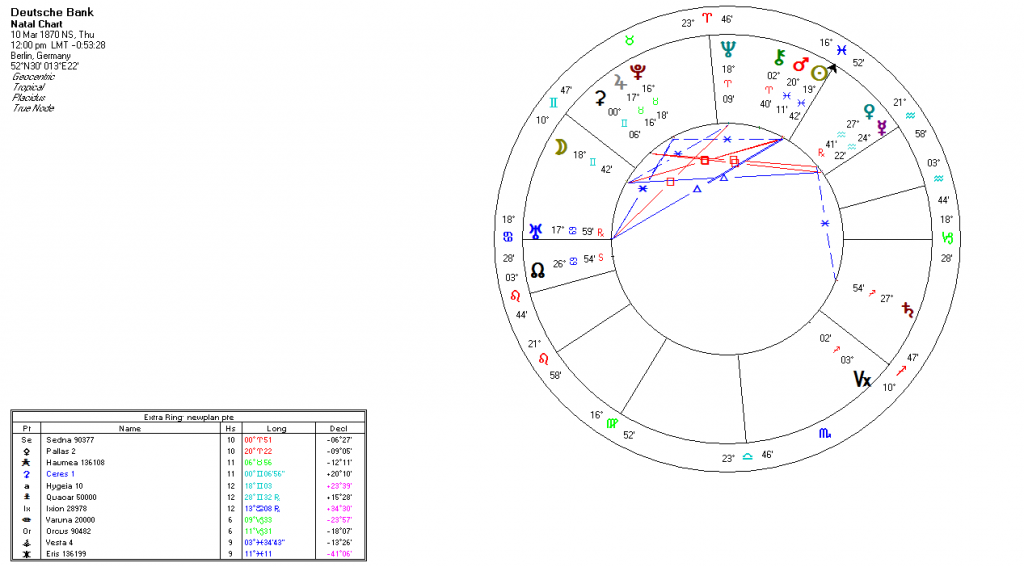Select the Vx vertex marker

pyautogui.click(x=861, y=379)
